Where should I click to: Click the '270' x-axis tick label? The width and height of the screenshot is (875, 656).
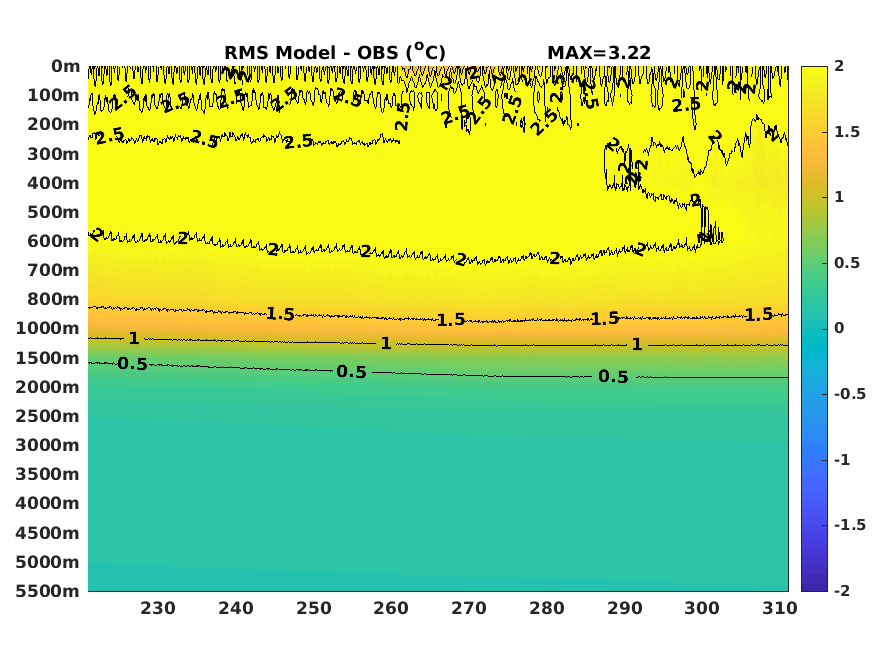pos(469,608)
